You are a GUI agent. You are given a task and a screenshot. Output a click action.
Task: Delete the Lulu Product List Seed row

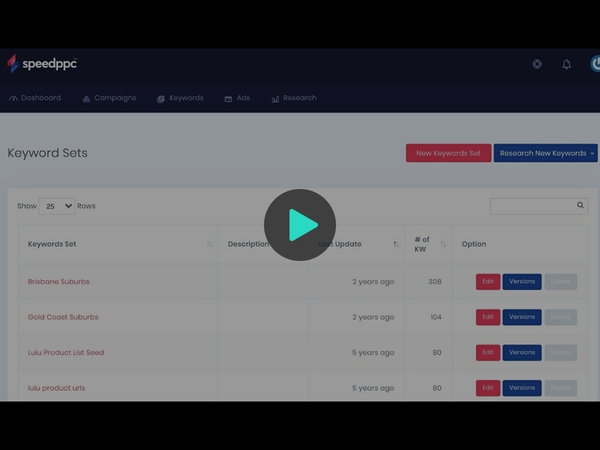click(561, 352)
